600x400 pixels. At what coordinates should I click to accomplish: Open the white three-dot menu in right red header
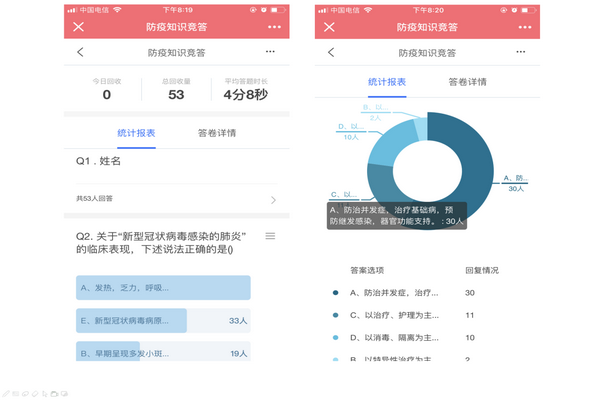click(x=520, y=28)
